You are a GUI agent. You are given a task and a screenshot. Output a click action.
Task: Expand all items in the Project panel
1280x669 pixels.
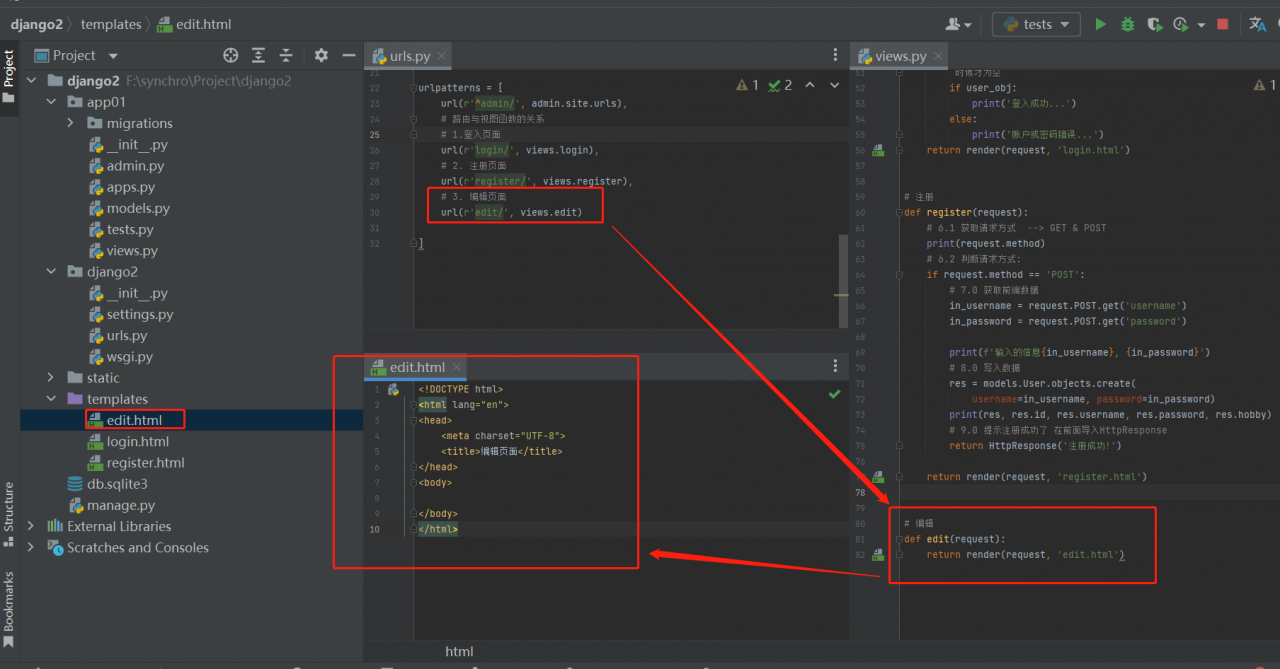pos(259,56)
